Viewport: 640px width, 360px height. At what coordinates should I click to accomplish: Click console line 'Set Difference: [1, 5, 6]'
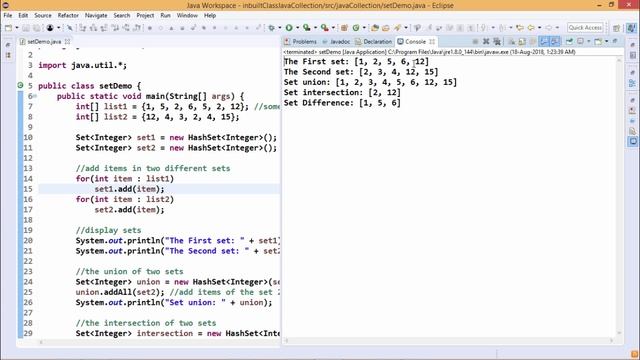pyautogui.click(x=342, y=103)
